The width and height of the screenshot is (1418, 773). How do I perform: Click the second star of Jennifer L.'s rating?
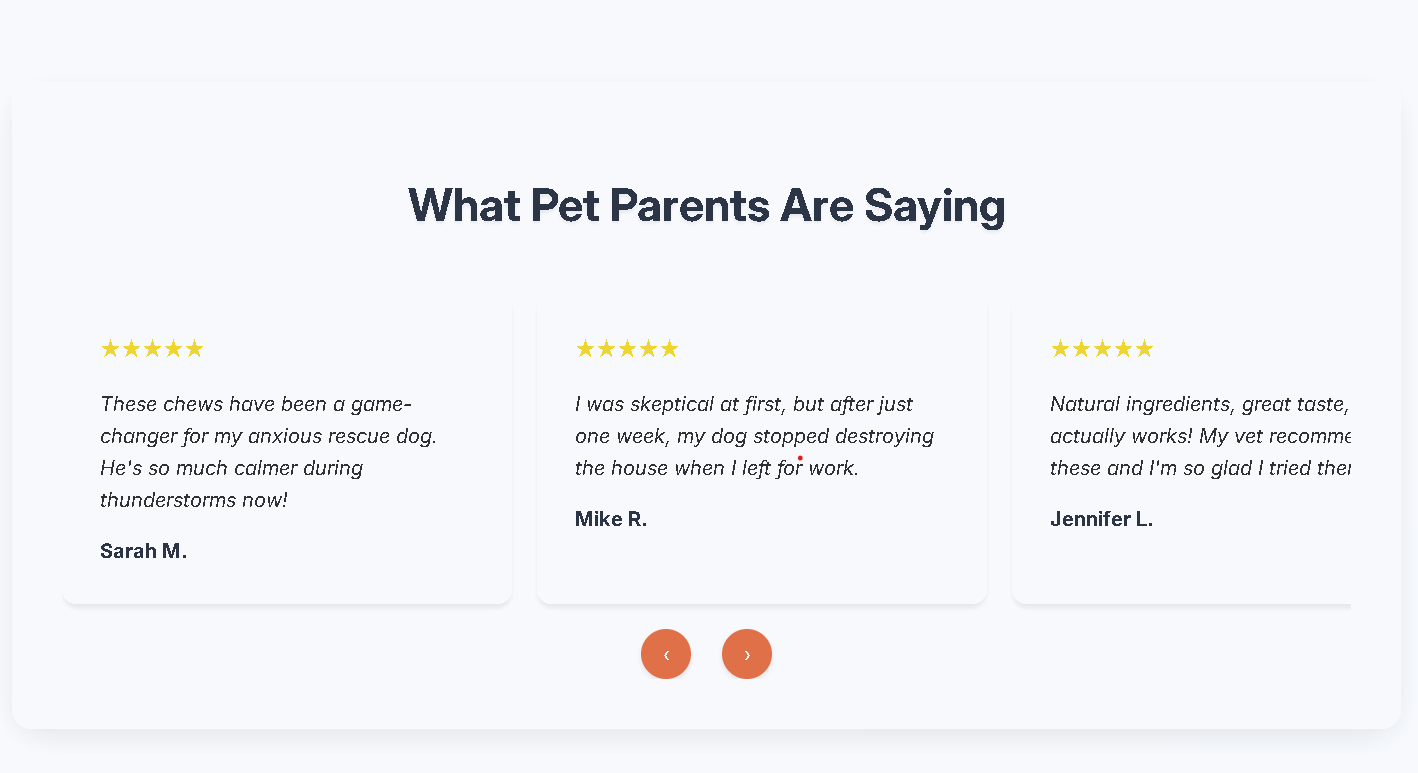point(1081,349)
